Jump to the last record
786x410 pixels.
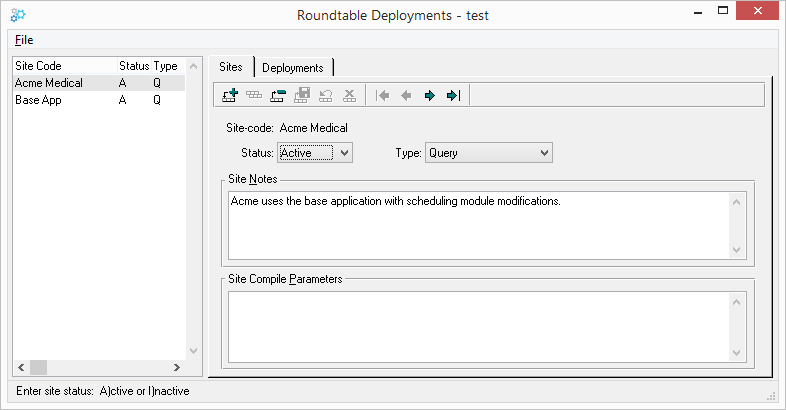453,95
